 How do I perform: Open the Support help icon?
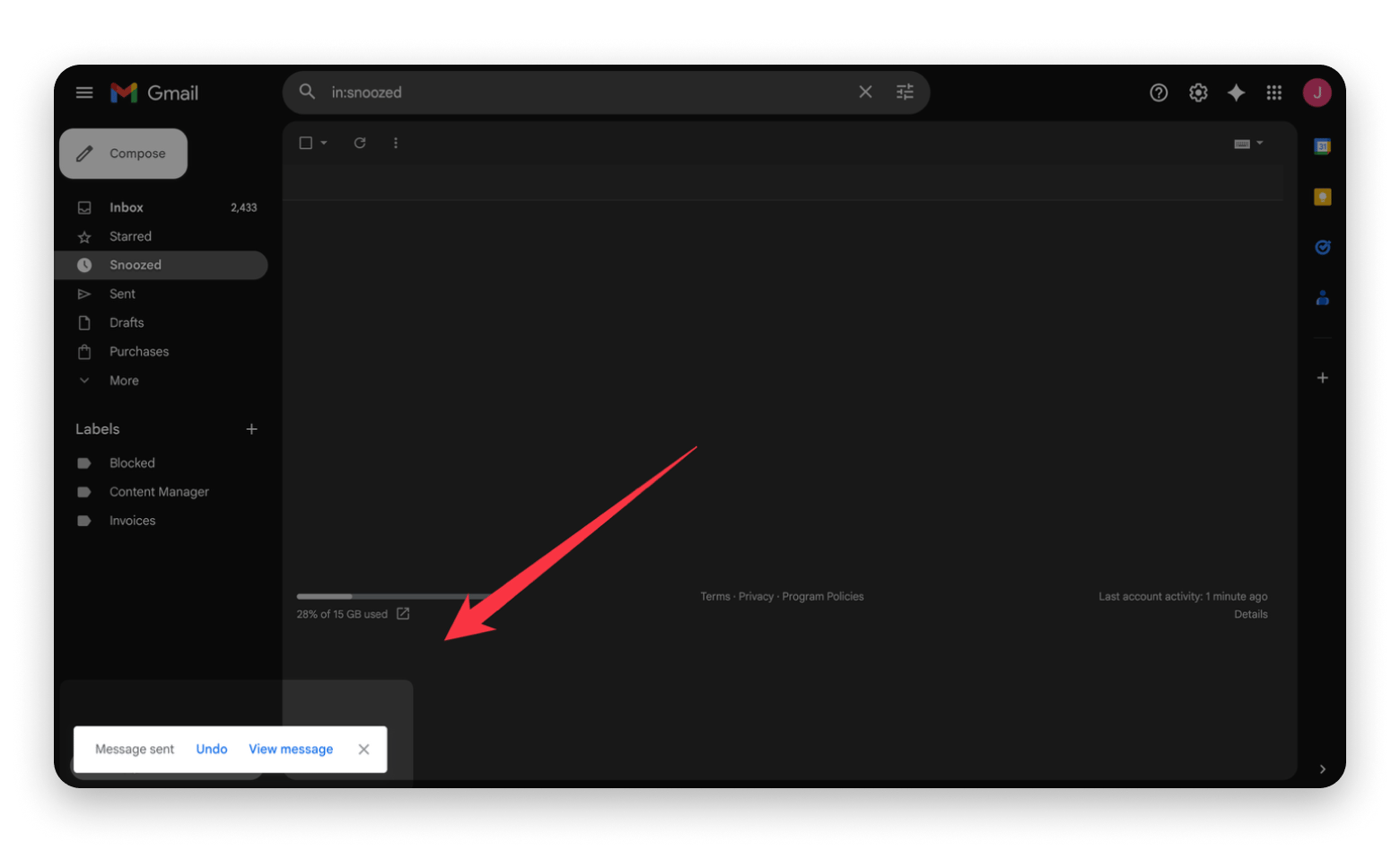(1159, 92)
